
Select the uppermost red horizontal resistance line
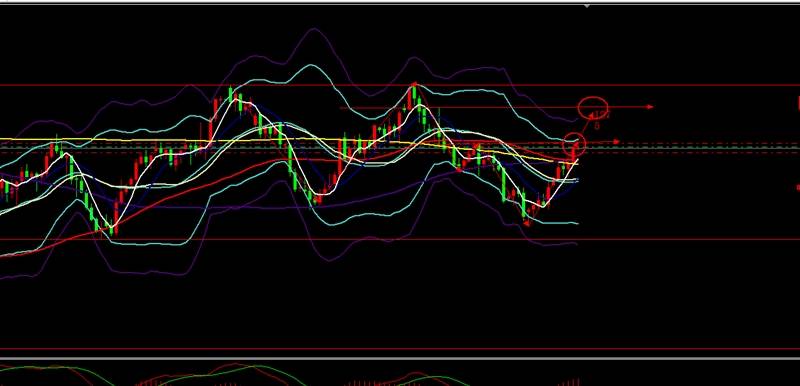click(400, 85)
